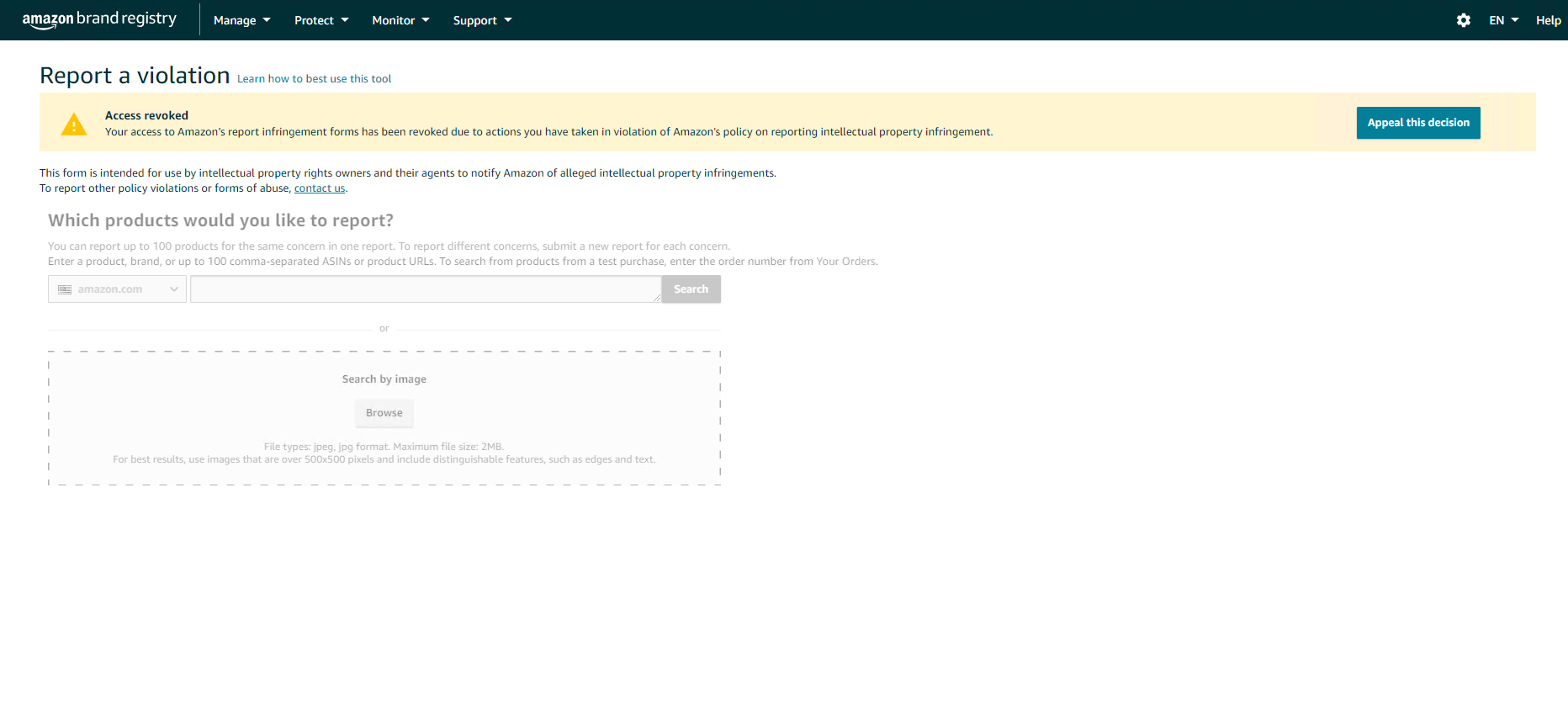Click the Access revoked heading

click(146, 116)
